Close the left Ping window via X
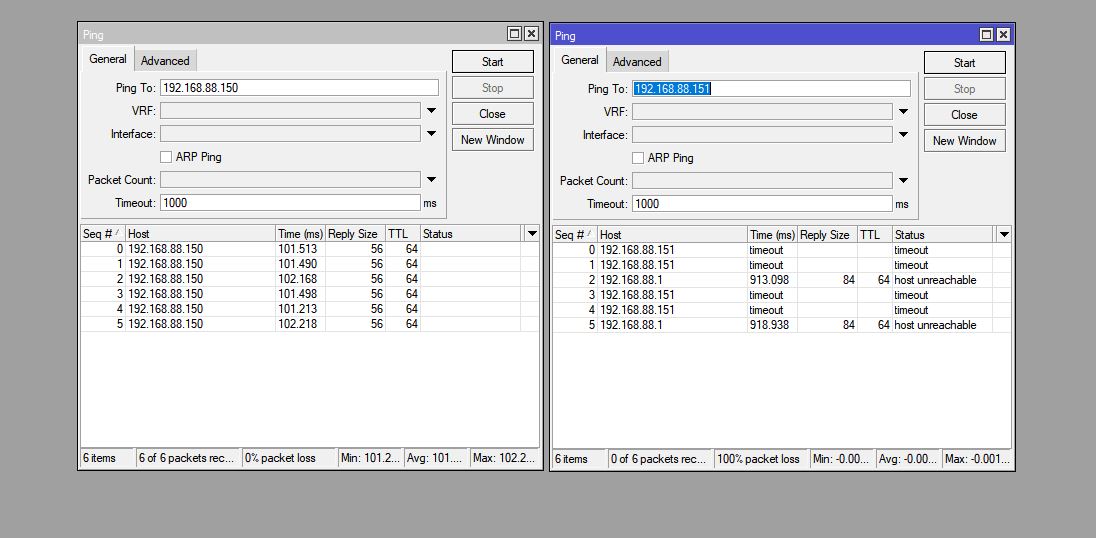Viewport: 1096px width, 538px height. pos(531,34)
